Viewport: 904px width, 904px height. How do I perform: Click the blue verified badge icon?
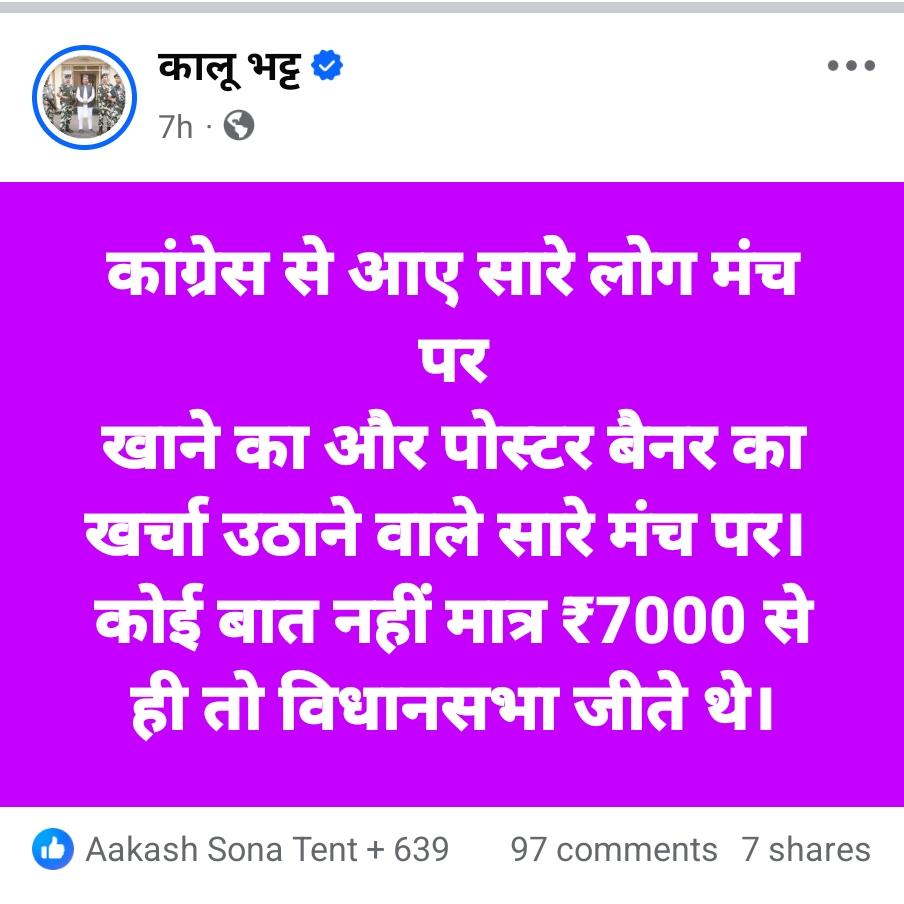click(x=327, y=65)
